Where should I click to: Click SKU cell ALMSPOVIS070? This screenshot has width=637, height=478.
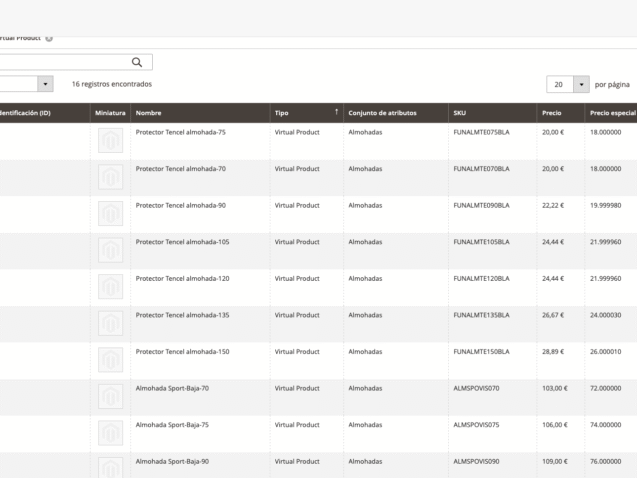pos(476,388)
